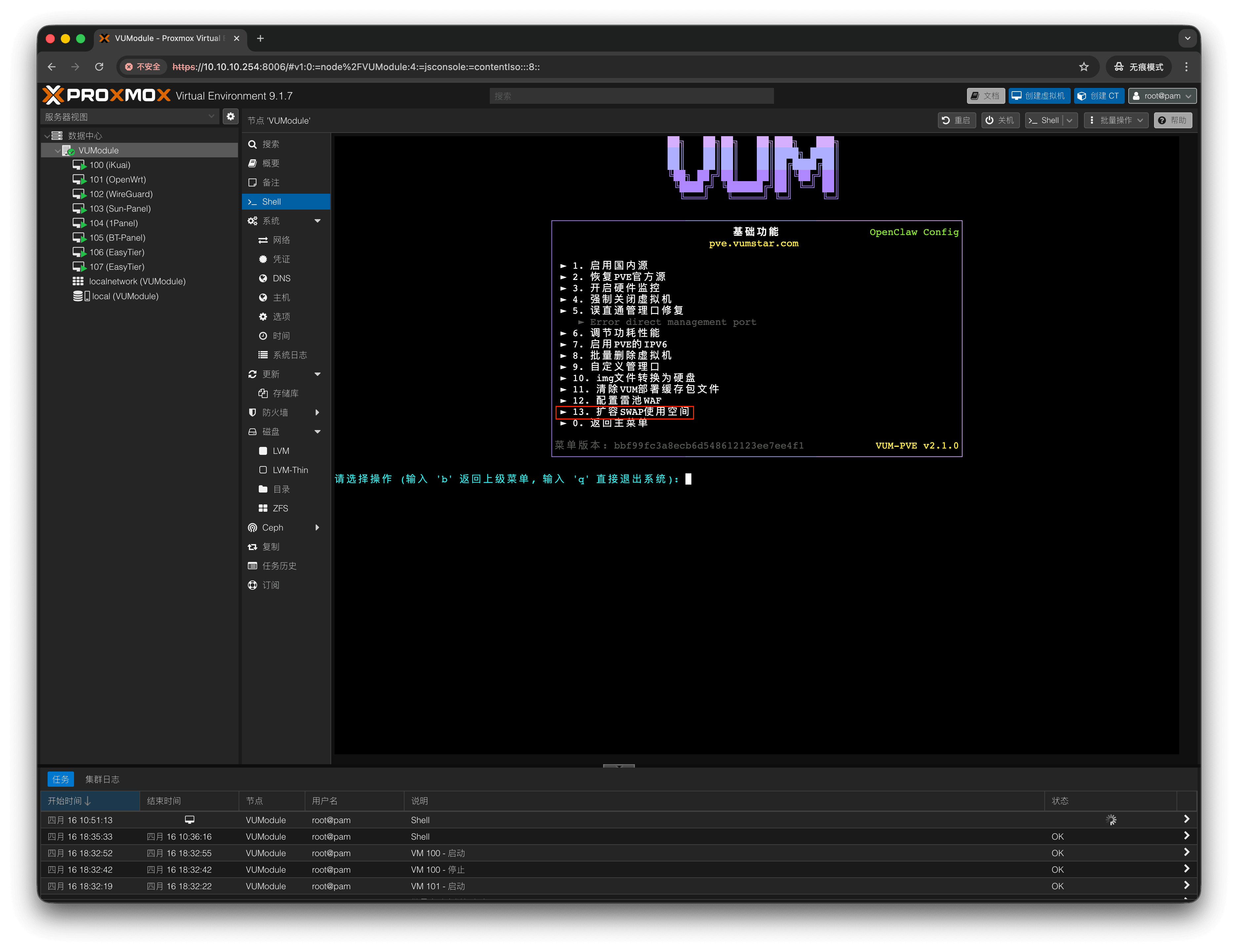Click the Proxmox logo

[106, 95]
